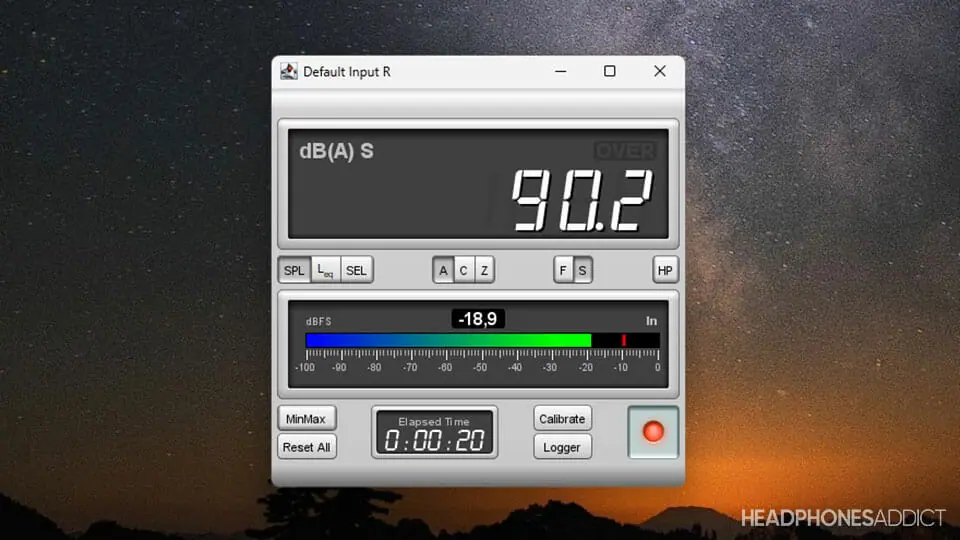The width and height of the screenshot is (960, 540).
Task: Switch to Leq measurement mode
Action: [x=325, y=270]
